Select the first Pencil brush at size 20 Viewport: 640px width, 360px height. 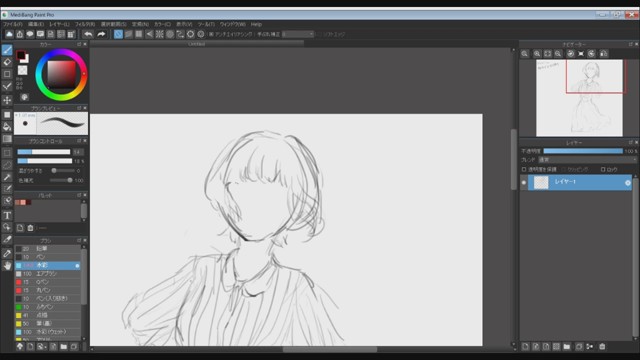click(x=48, y=249)
